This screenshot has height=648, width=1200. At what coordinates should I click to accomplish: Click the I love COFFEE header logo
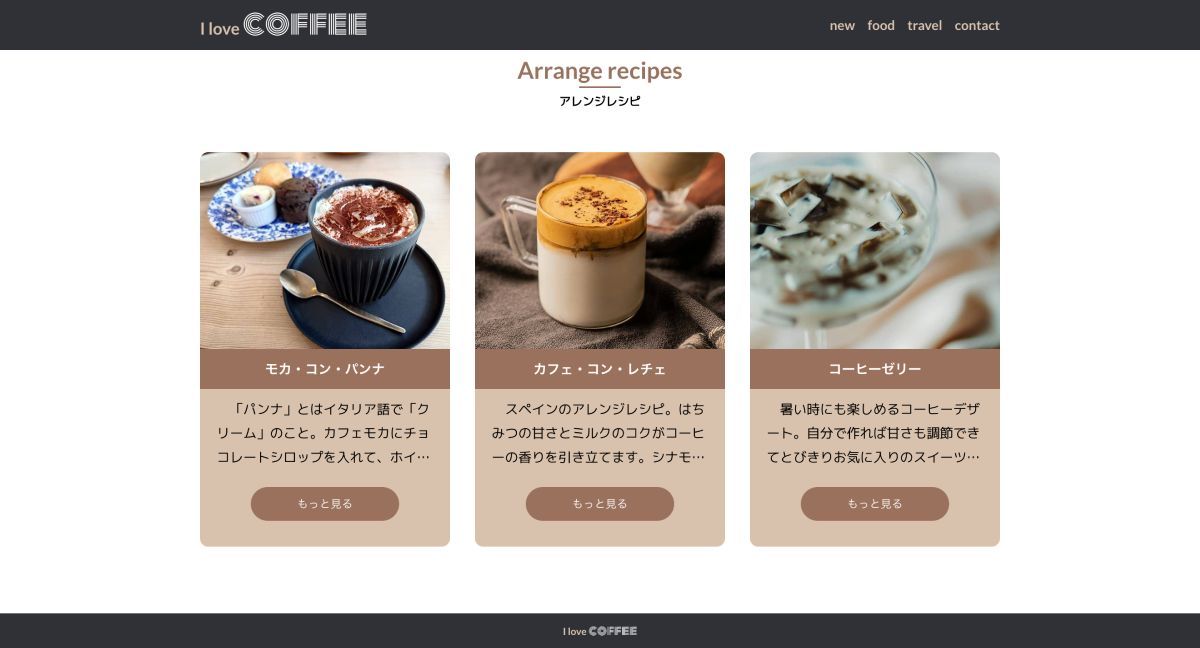[x=284, y=25]
